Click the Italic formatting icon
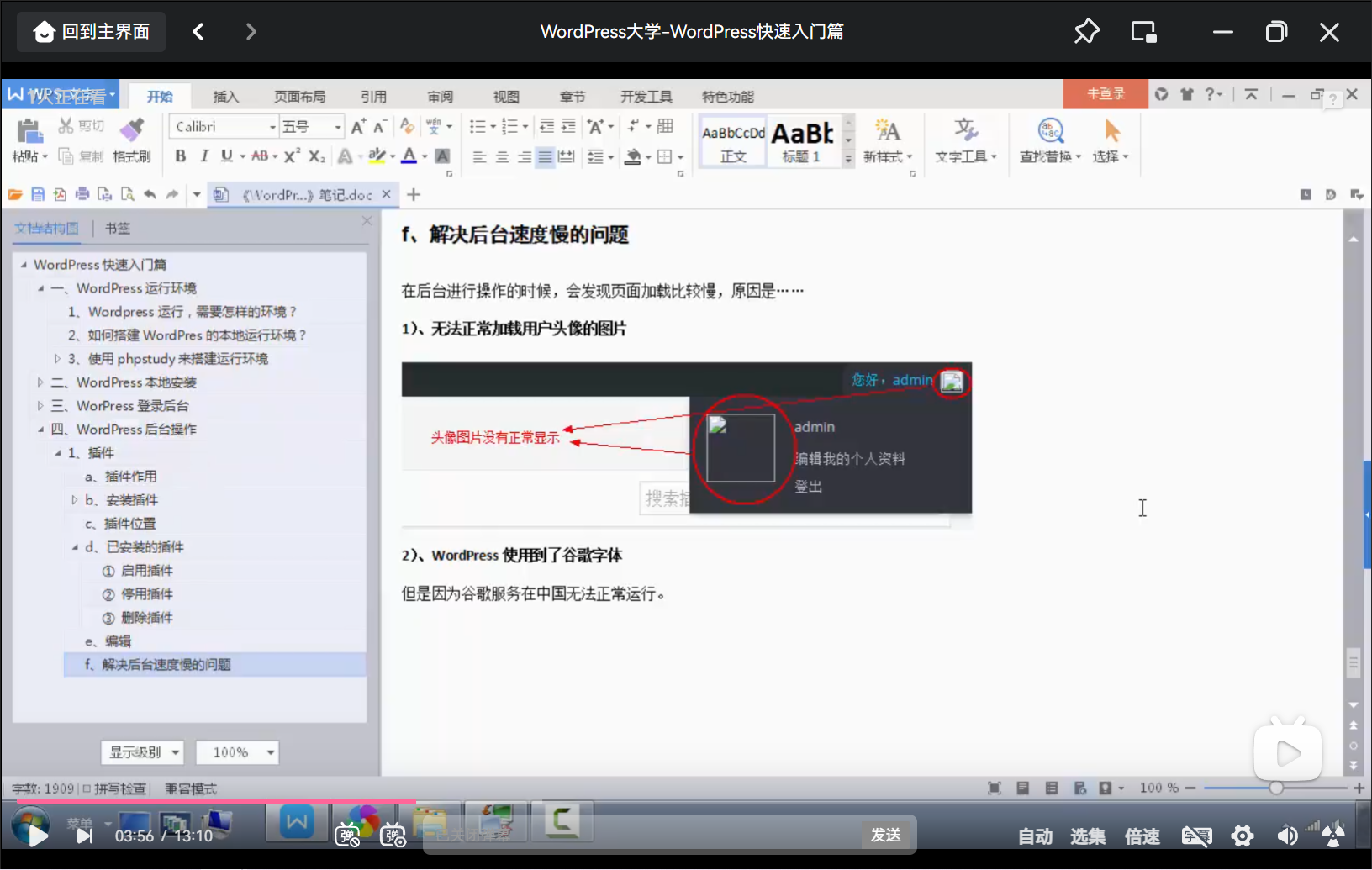The image size is (1372, 870). [203, 156]
